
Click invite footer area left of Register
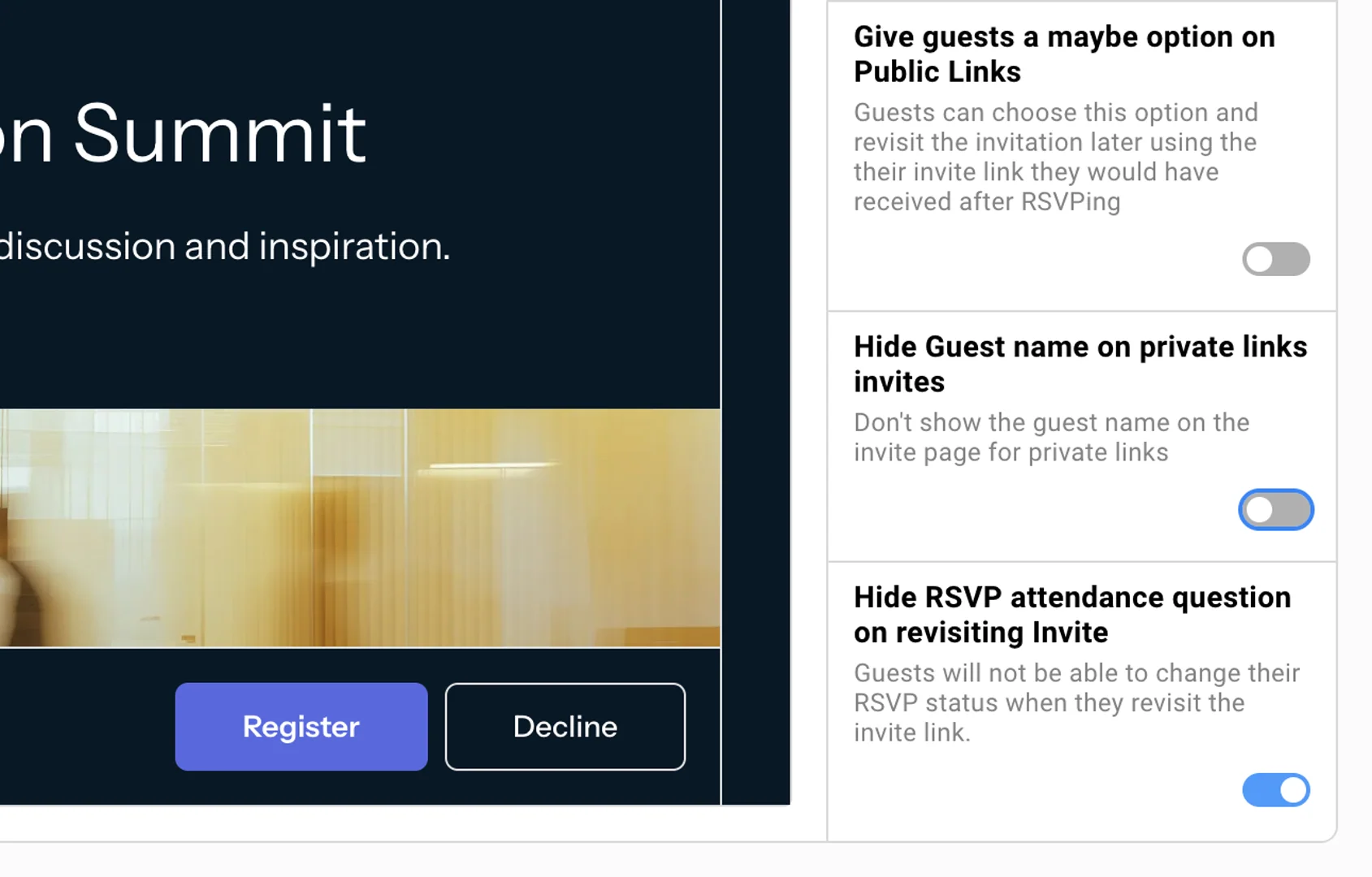pyautogui.click(x=81, y=727)
